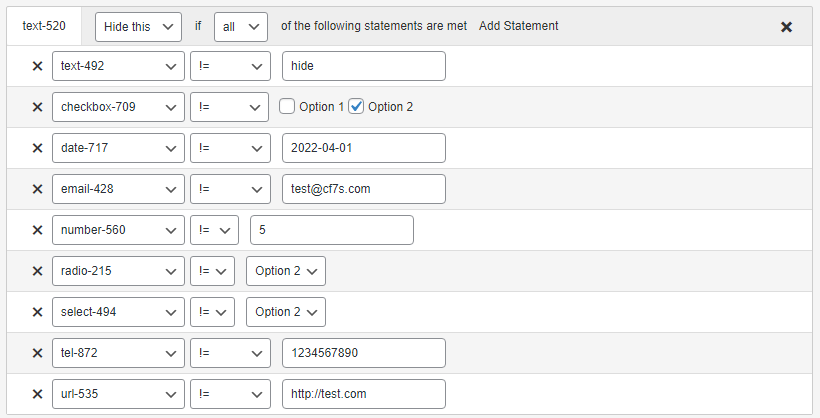Remove the tel-872 statement row
The height and width of the screenshot is (418, 820).
coord(37,353)
